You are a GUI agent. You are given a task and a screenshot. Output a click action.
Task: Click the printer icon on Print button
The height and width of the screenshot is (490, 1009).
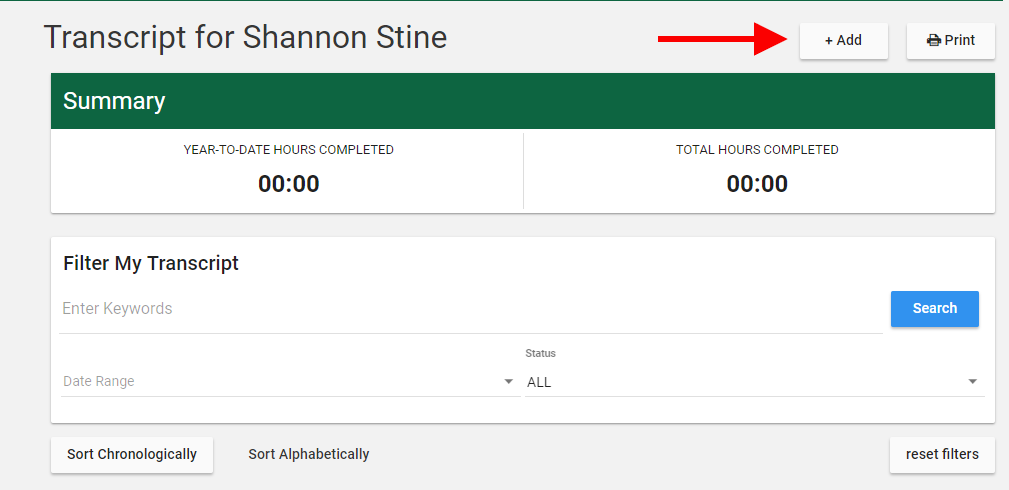(933, 41)
